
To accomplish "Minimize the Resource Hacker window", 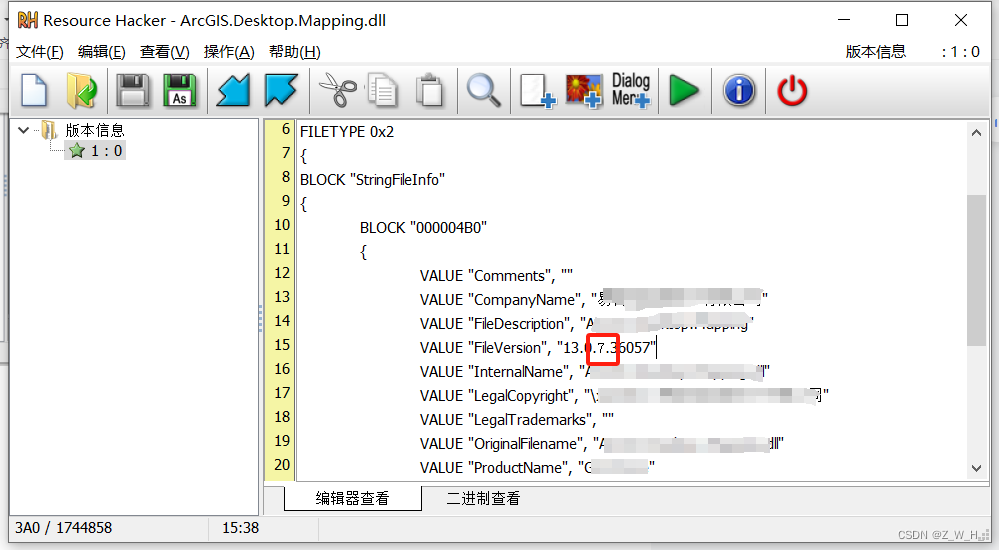I will 844,20.
